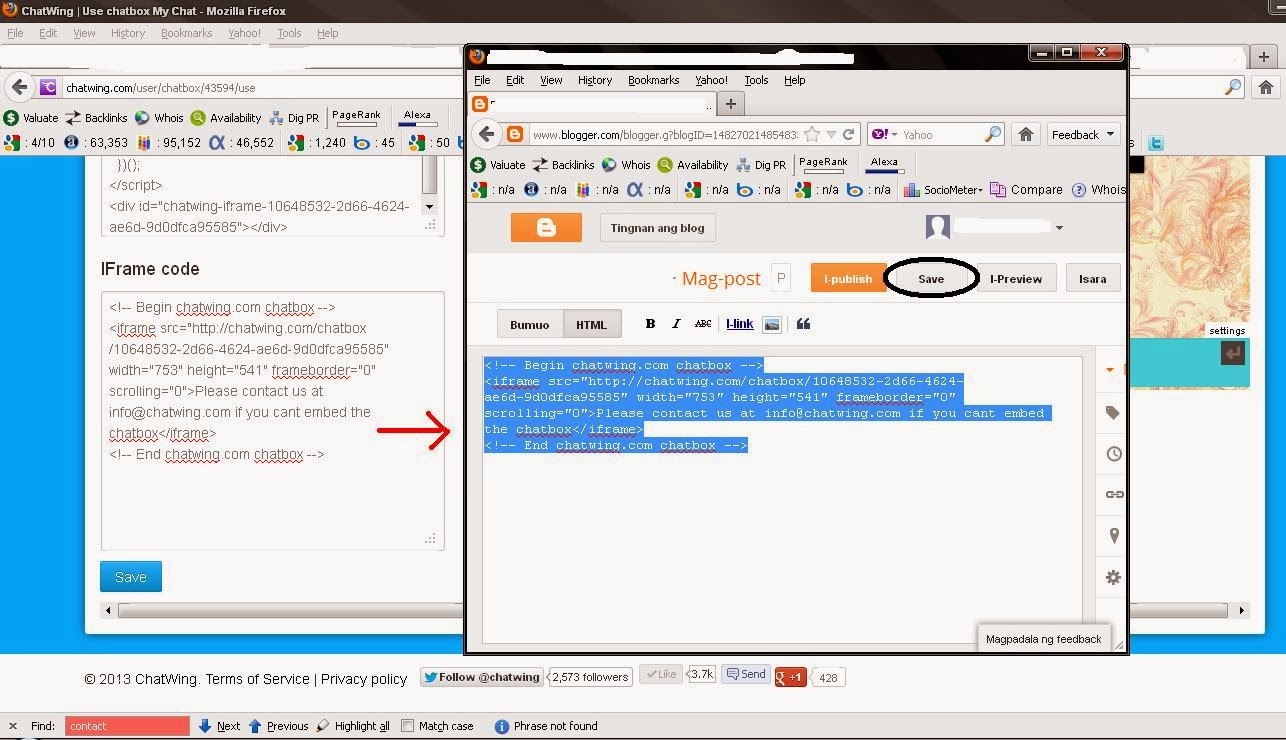
Task: Open URL history dropdown arrow in Blogger window
Action: click(x=831, y=134)
